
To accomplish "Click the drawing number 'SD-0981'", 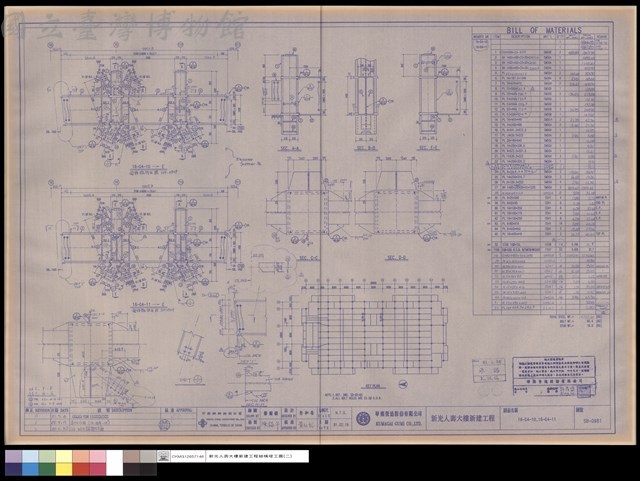I will pos(594,421).
